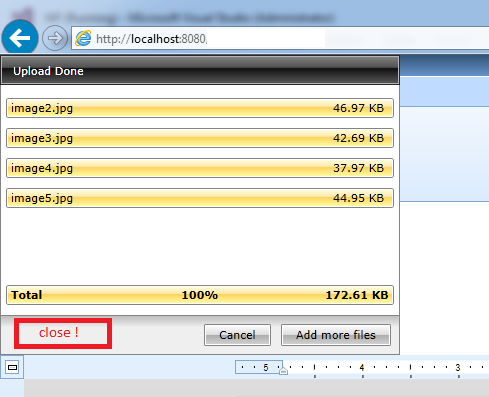Click the Cancel button
Image resolution: width=489 pixels, height=397 pixels.
click(x=237, y=335)
